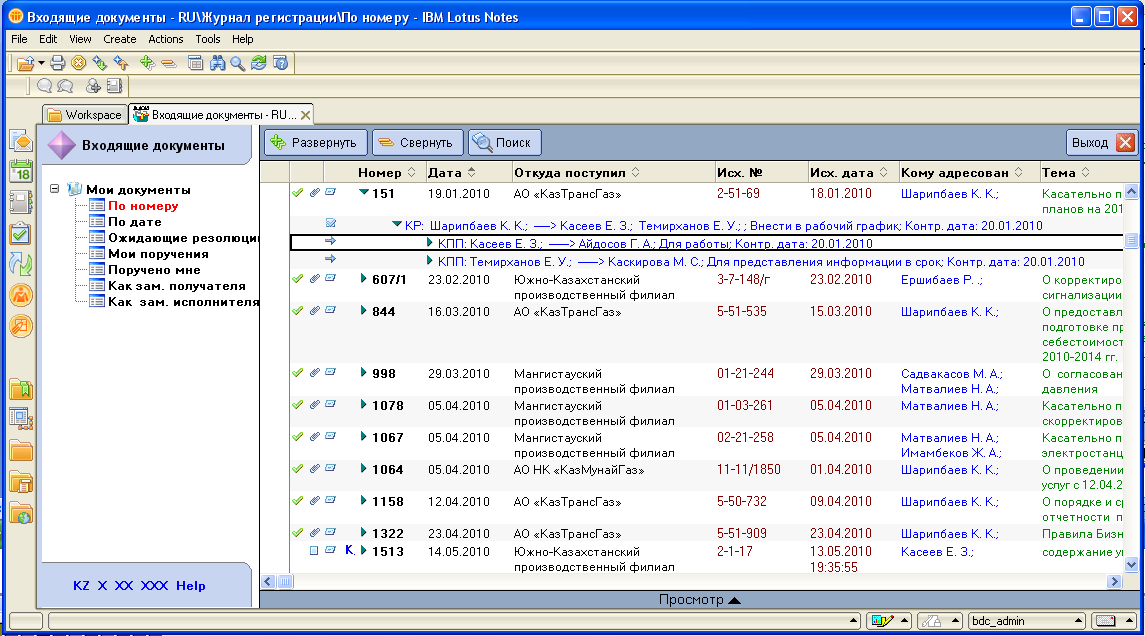Open the Actions menu
Viewport: 1145px width, 636px height.
[165, 39]
